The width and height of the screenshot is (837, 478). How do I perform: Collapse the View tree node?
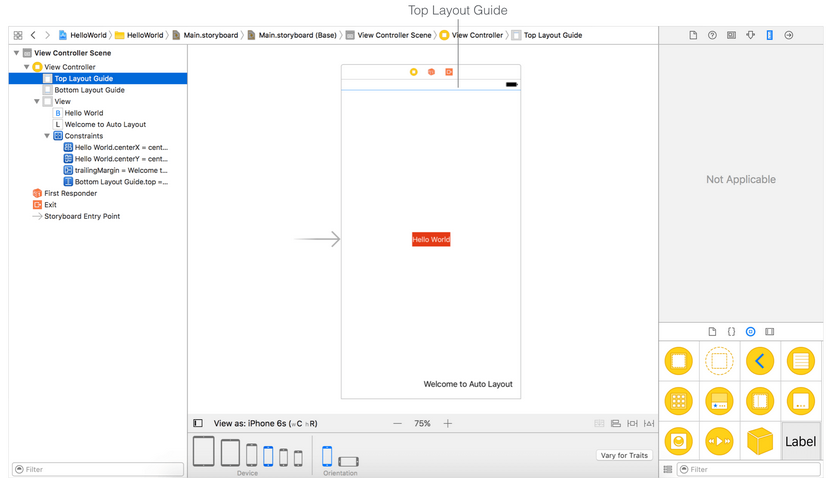coord(37,102)
